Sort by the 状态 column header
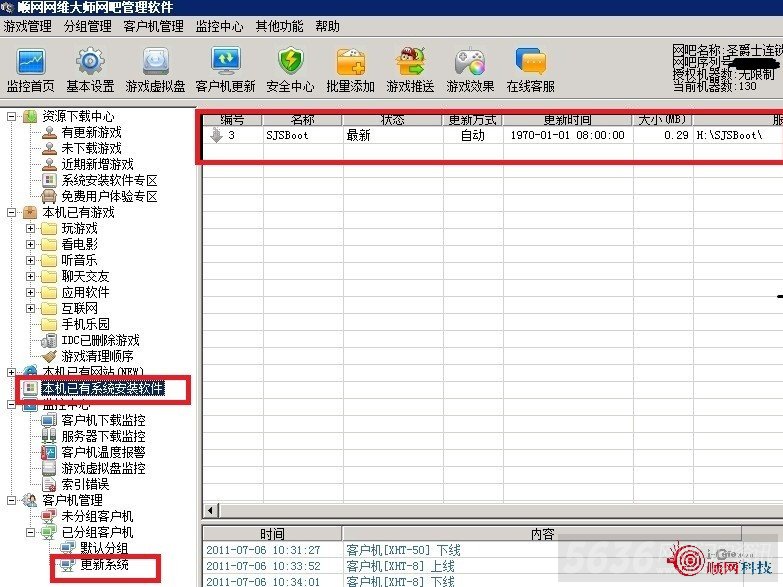783x587 pixels. [392, 120]
